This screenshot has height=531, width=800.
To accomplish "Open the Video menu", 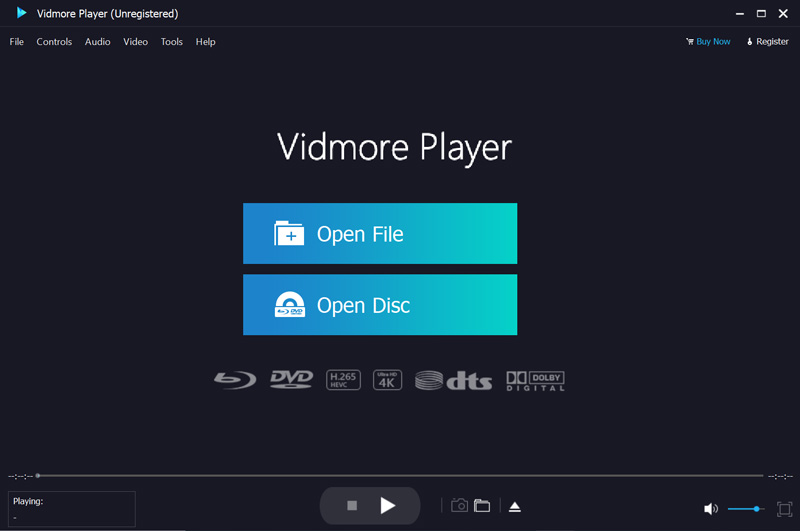I will pos(135,42).
